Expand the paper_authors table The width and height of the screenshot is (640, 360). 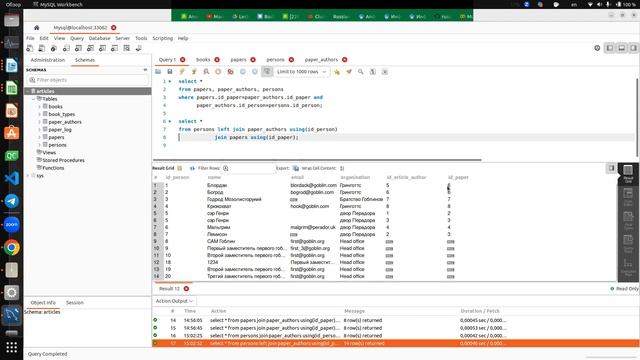point(40,122)
